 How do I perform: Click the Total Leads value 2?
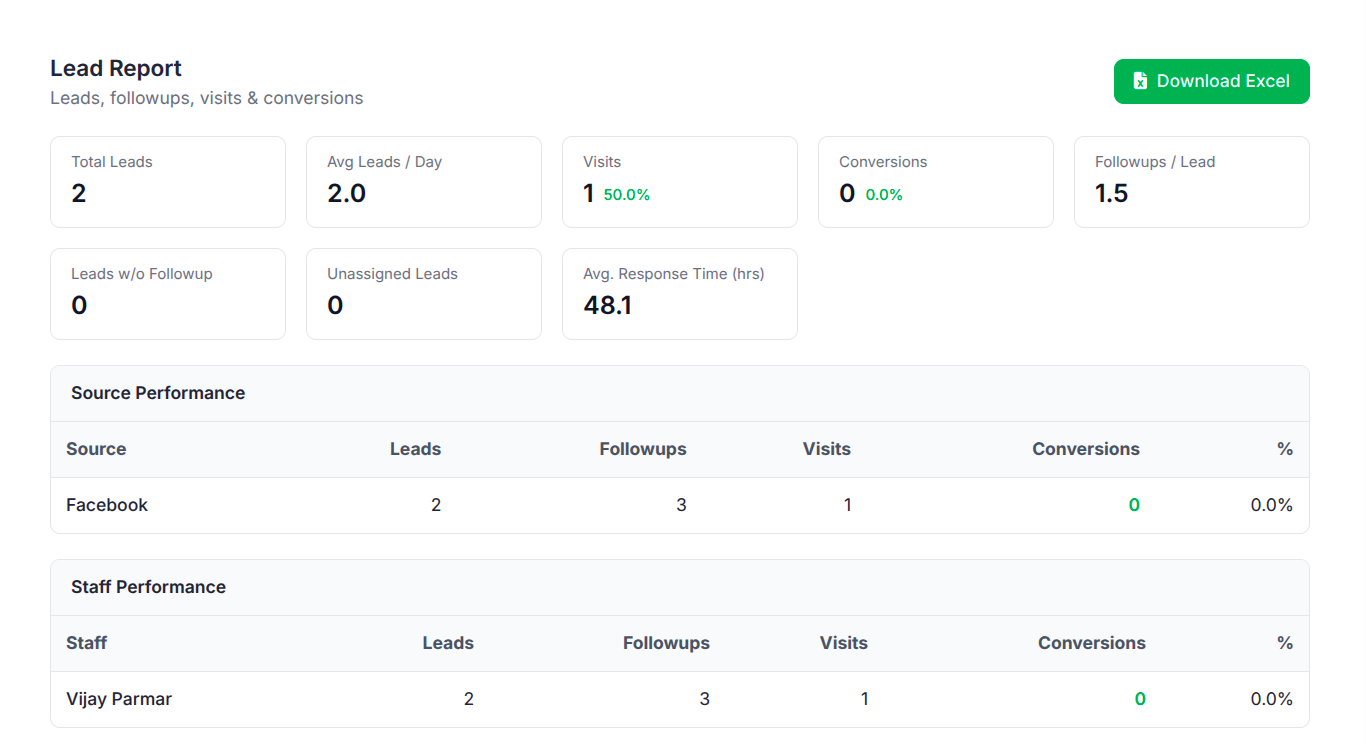tap(79, 193)
